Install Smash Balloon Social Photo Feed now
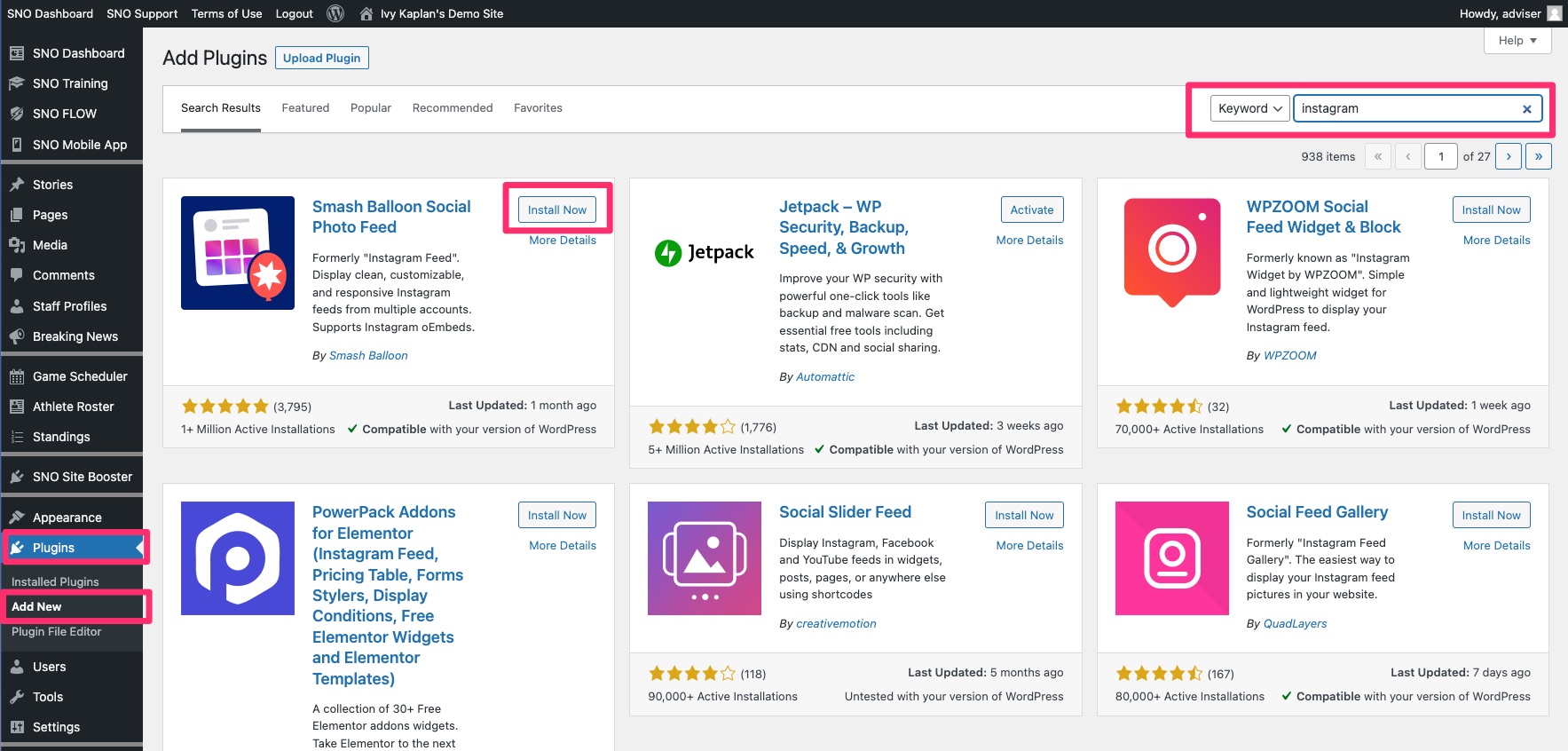 (x=557, y=209)
